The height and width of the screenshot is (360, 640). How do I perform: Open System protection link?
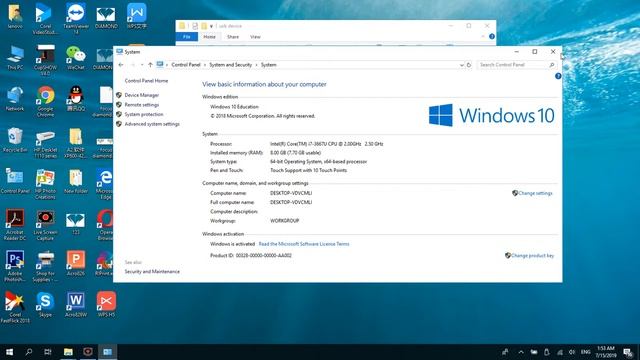tap(144, 114)
